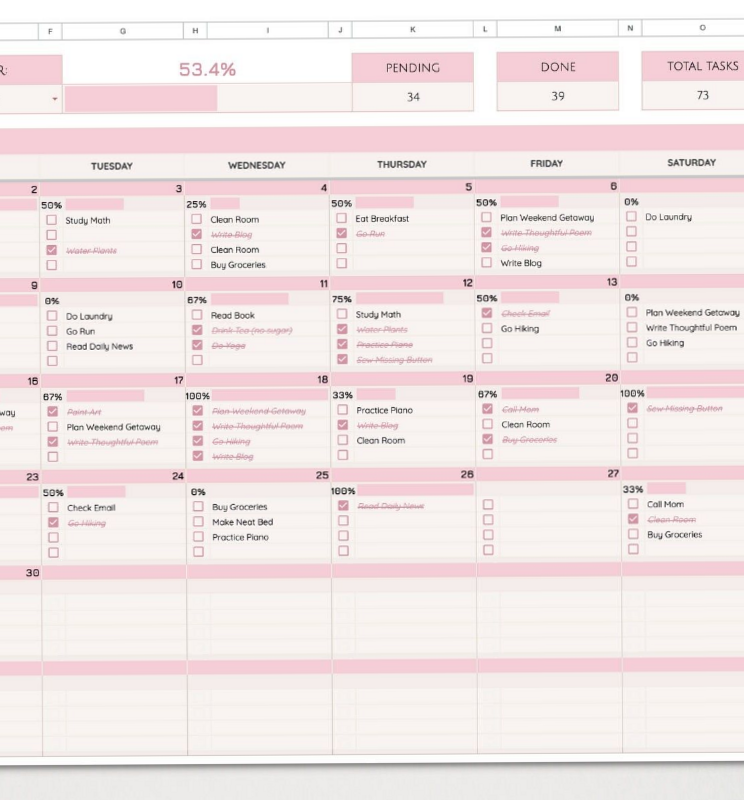Click the Call Mom task on Saturday
Screen dimensions: 744x800
(665, 504)
